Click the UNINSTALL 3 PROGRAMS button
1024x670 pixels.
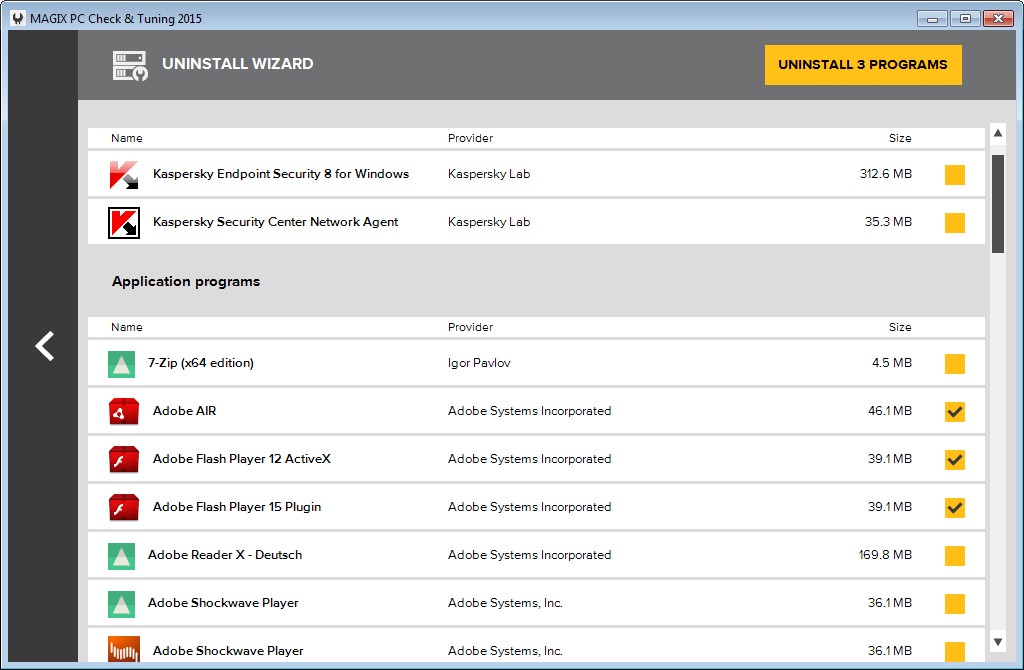(x=863, y=64)
